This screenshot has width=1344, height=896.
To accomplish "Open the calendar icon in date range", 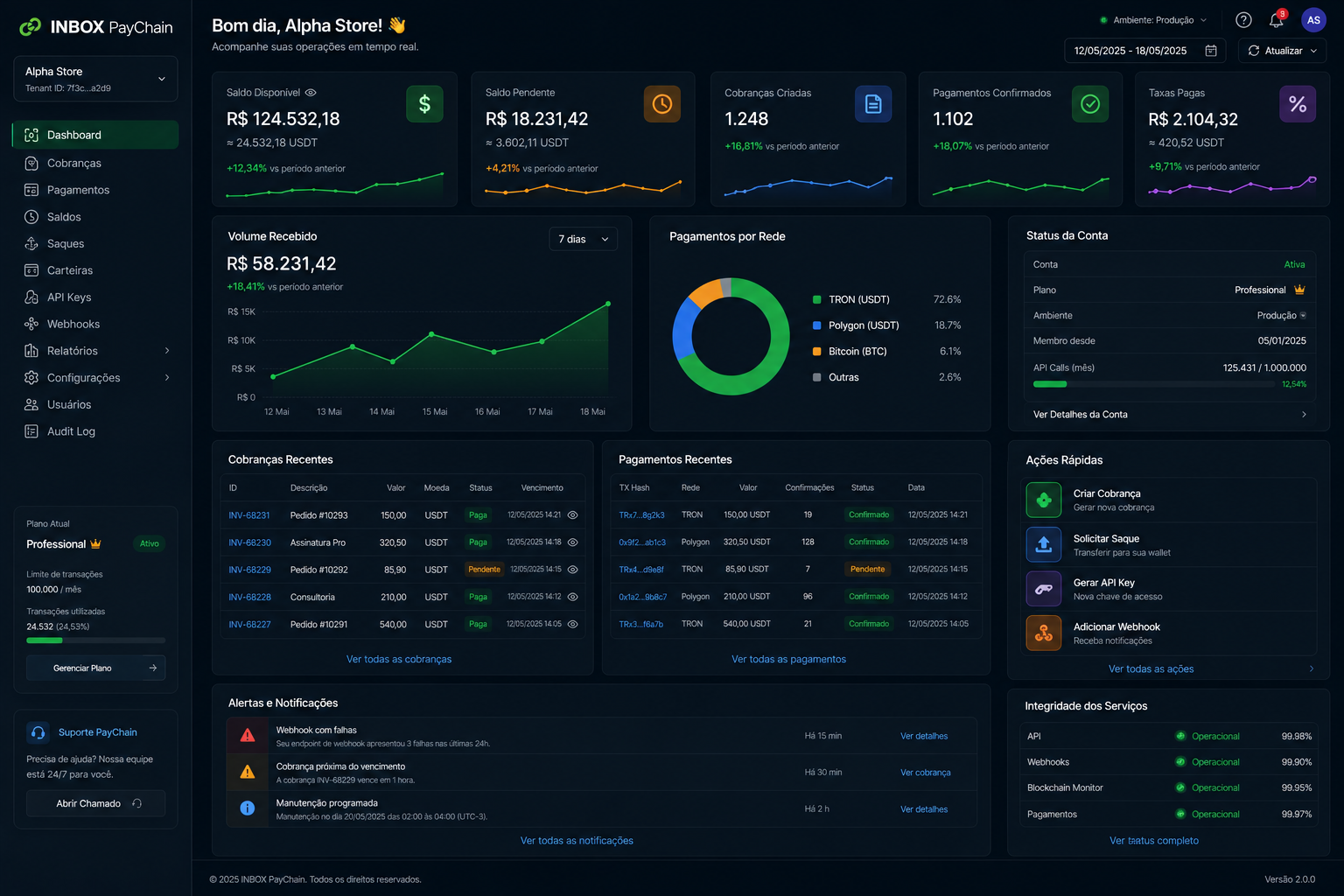I will pos(1211,51).
